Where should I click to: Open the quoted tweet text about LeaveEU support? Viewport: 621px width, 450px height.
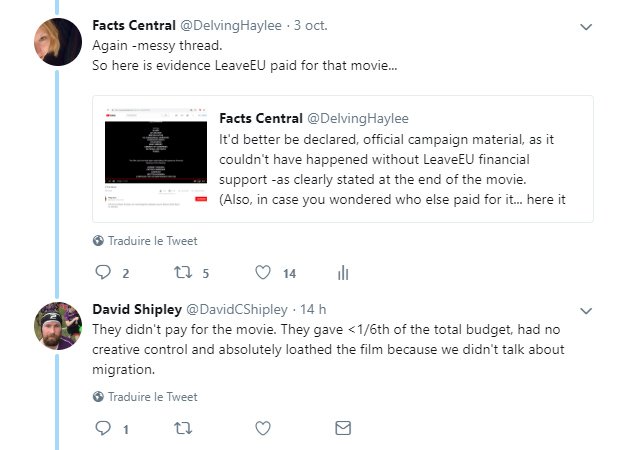[x=392, y=169]
